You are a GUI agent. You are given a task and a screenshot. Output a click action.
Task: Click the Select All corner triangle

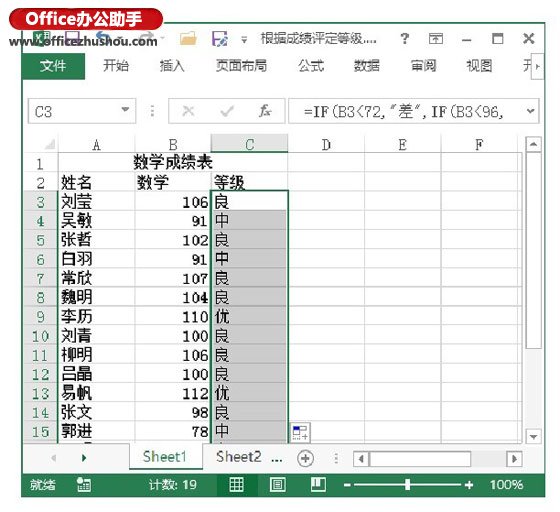point(50,144)
